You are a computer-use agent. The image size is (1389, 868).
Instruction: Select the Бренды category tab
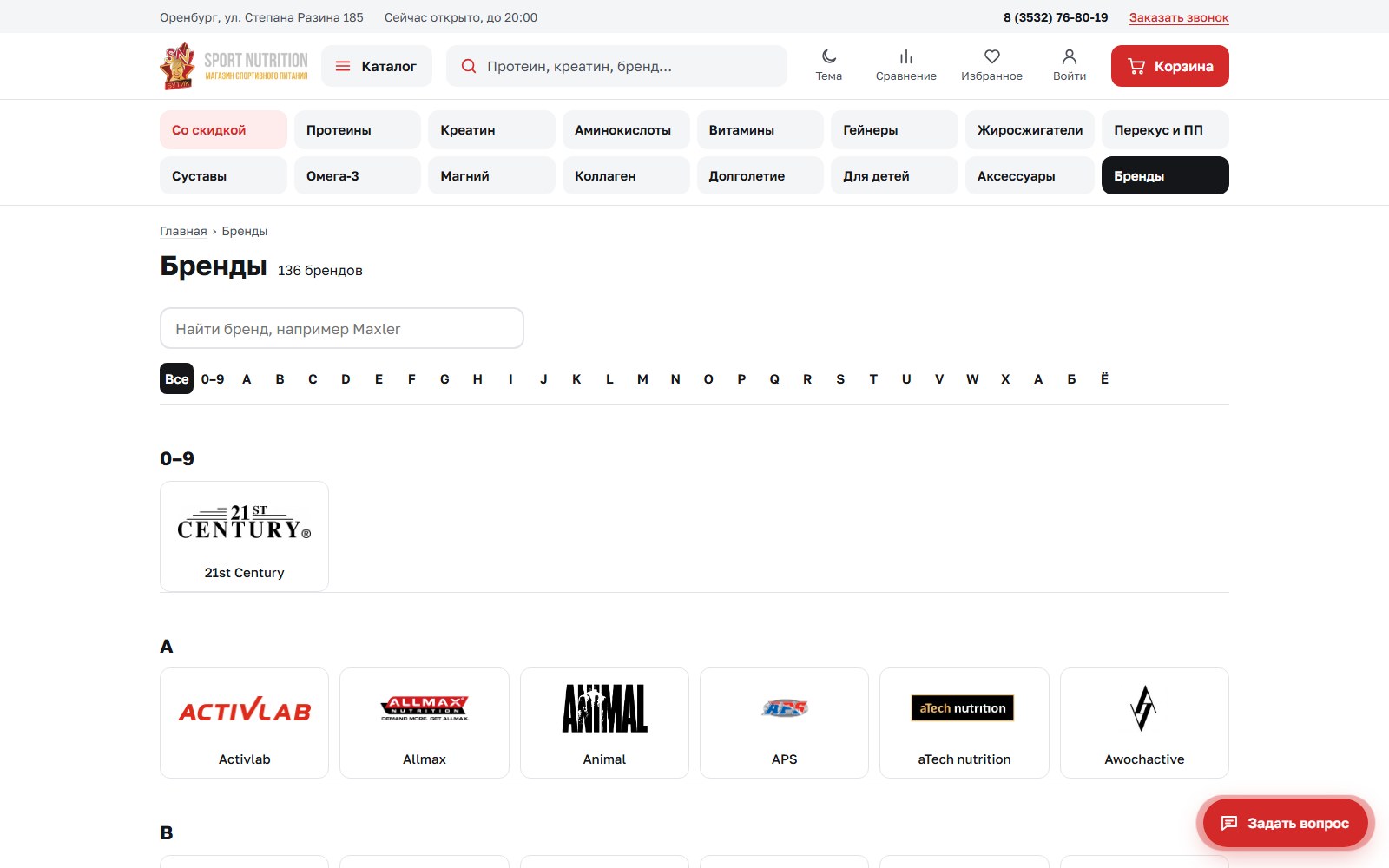tap(1165, 175)
